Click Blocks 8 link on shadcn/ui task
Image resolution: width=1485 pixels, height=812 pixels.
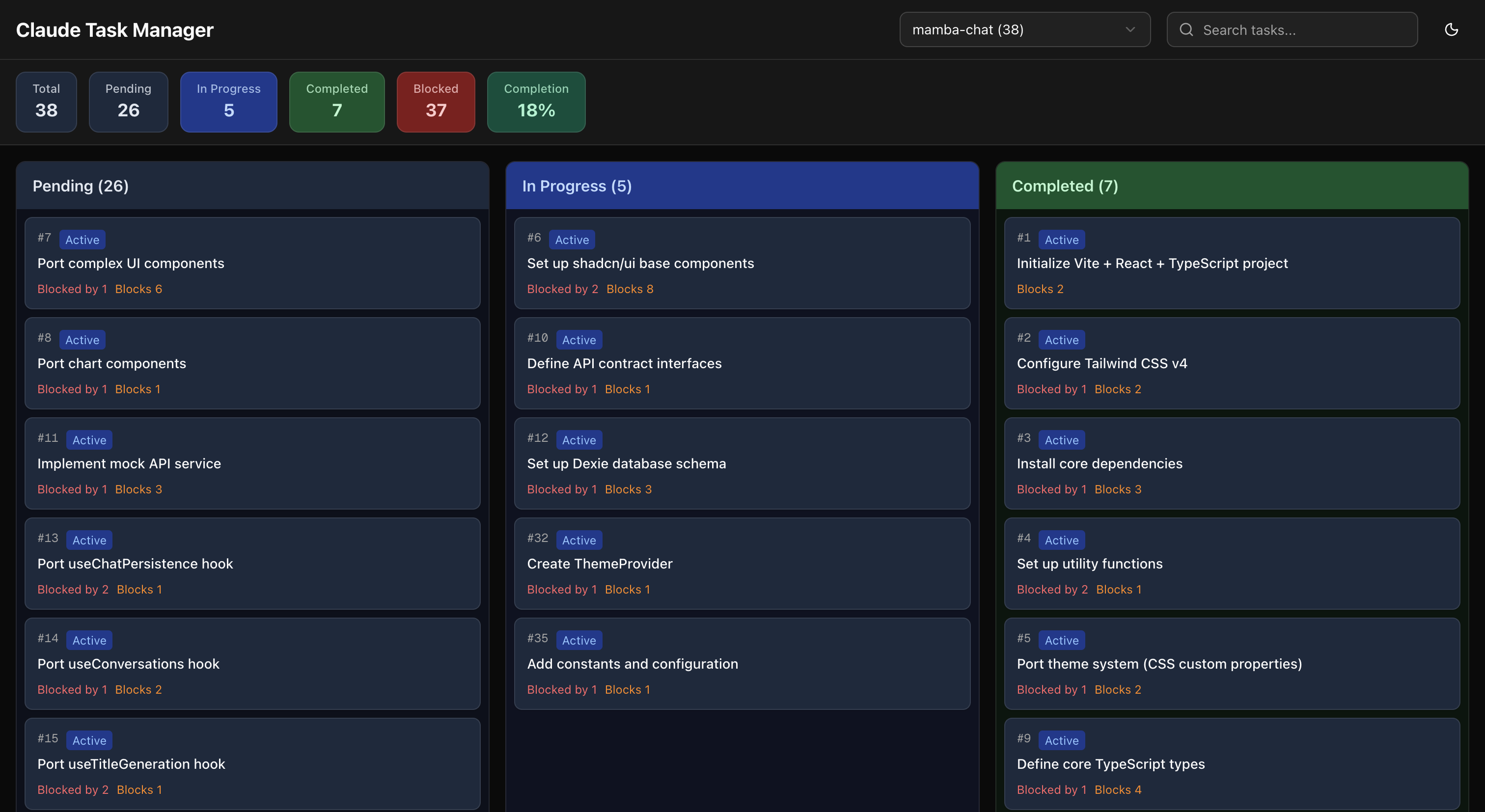coord(630,289)
